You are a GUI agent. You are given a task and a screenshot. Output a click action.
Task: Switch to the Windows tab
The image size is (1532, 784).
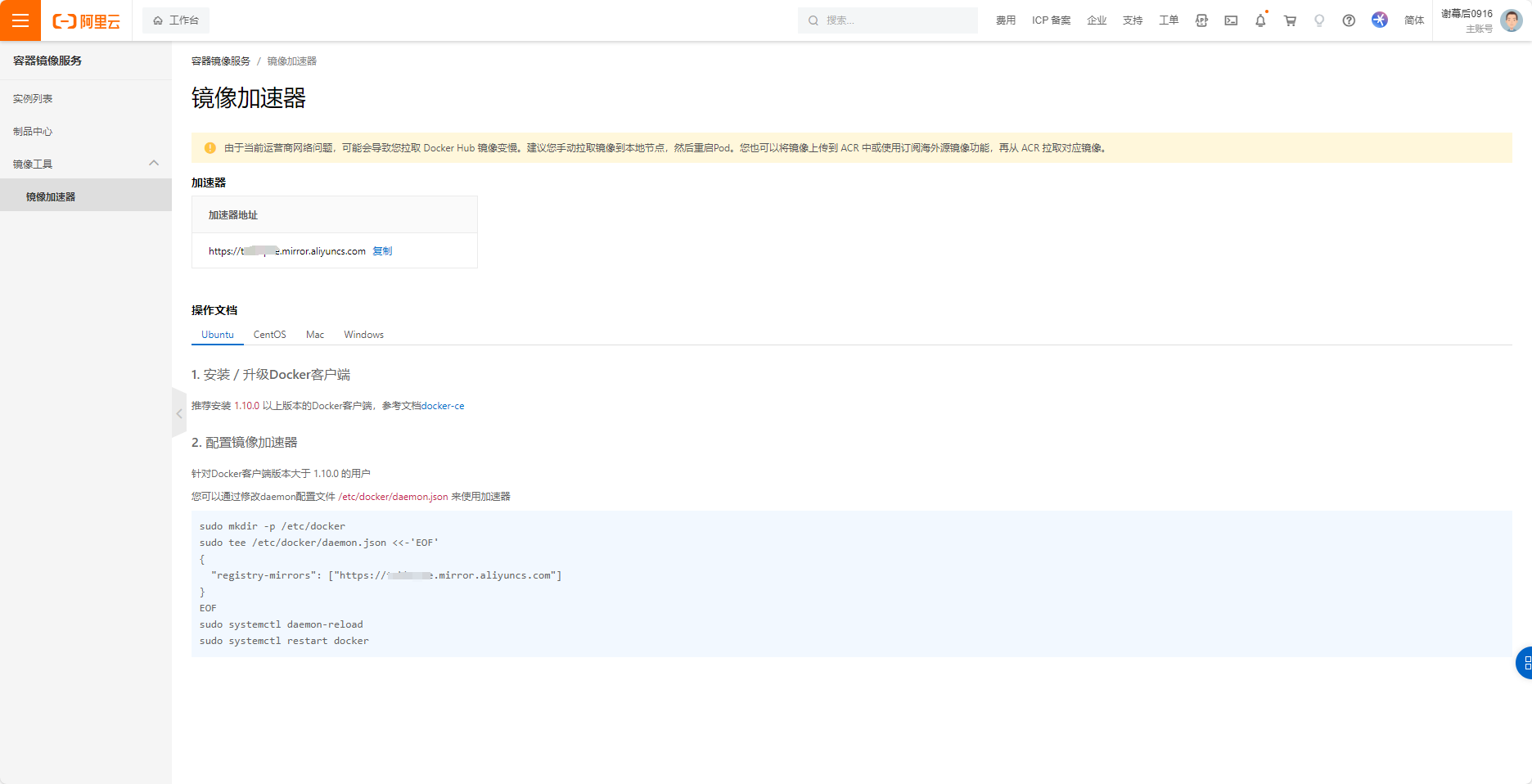point(363,335)
